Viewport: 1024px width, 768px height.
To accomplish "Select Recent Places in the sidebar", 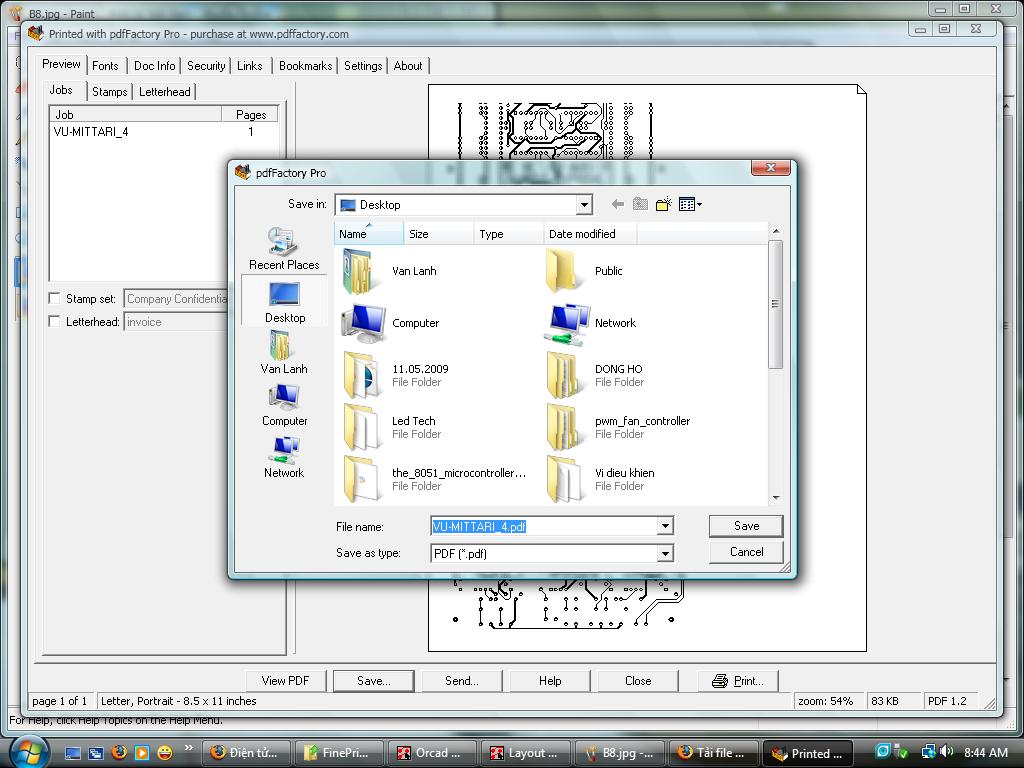I will coord(284,248).
